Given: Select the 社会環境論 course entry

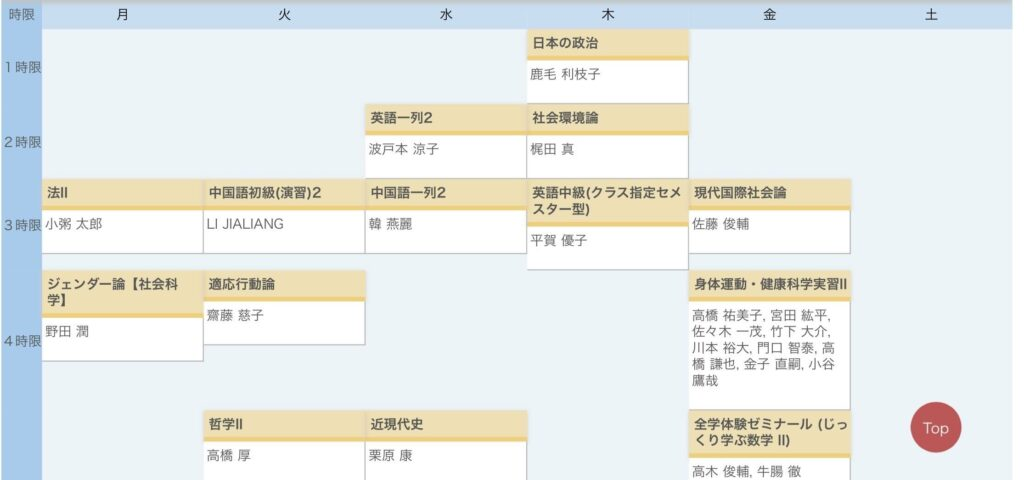Looking at the screenshot, I should 565,118.
